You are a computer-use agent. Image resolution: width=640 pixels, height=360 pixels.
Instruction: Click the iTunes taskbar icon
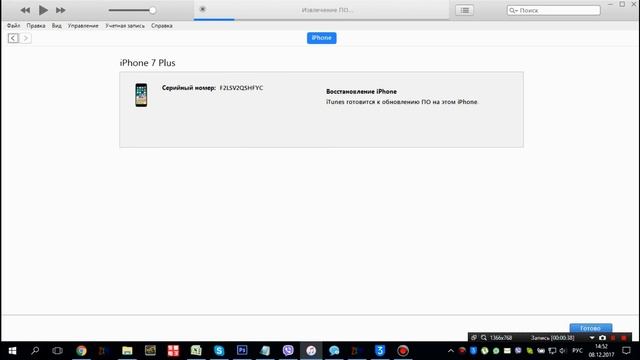(311, 351)
